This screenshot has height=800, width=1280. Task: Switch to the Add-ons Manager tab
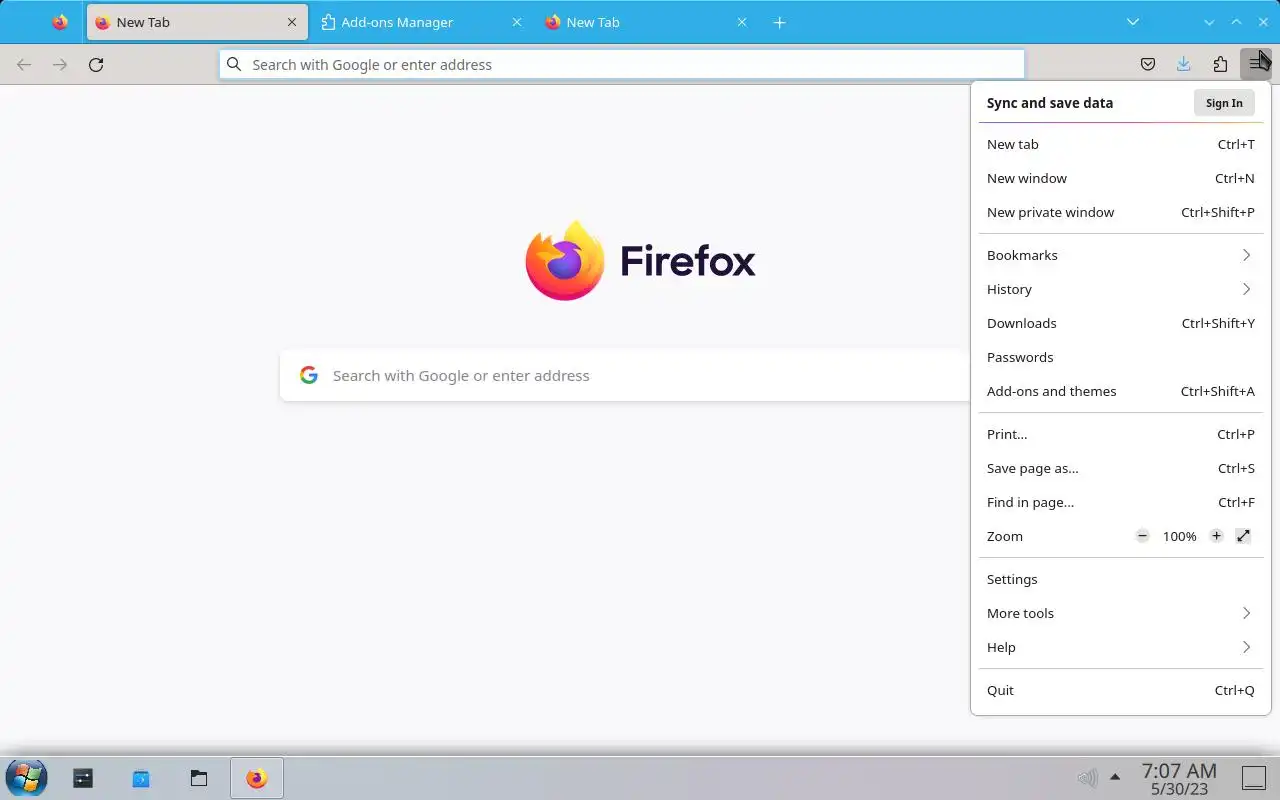tap(423, 22)
